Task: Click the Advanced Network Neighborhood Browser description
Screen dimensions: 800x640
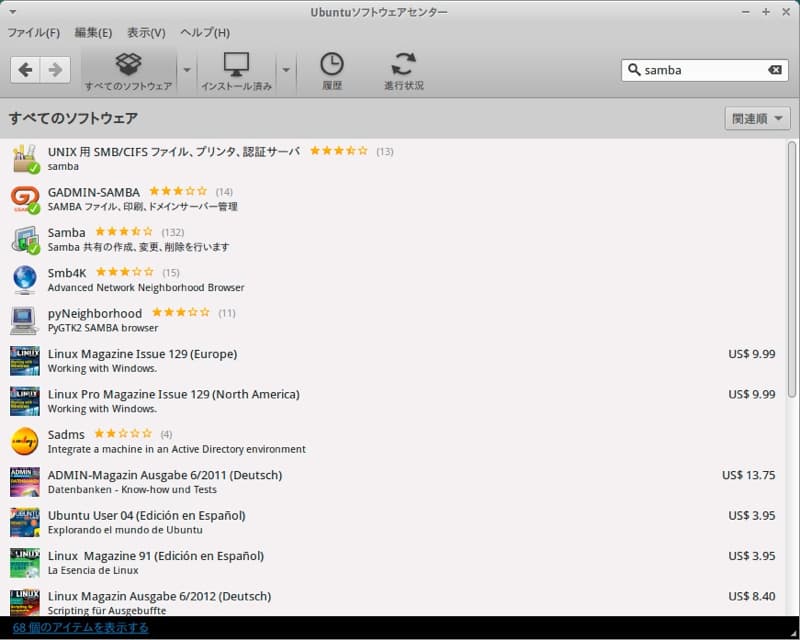Action: pyautogui.click(x=146, y=288)
